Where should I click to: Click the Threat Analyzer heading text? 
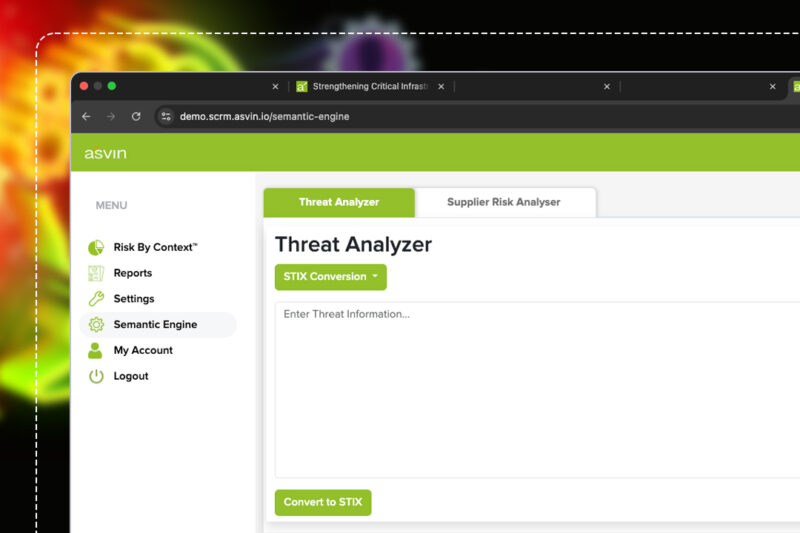(x=354, y=244)
